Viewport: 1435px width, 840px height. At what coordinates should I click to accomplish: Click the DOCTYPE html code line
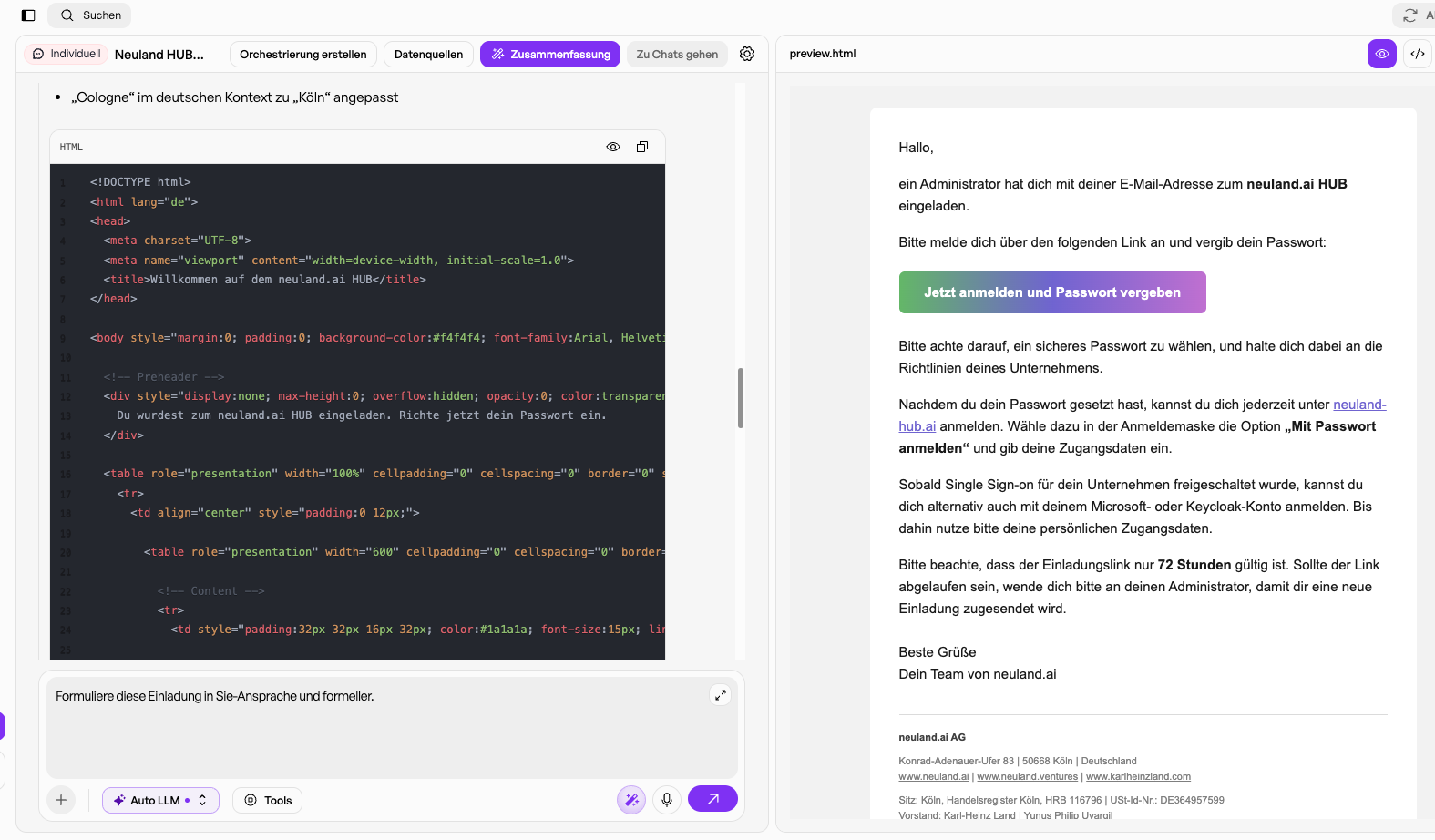[x=140, y=182]
